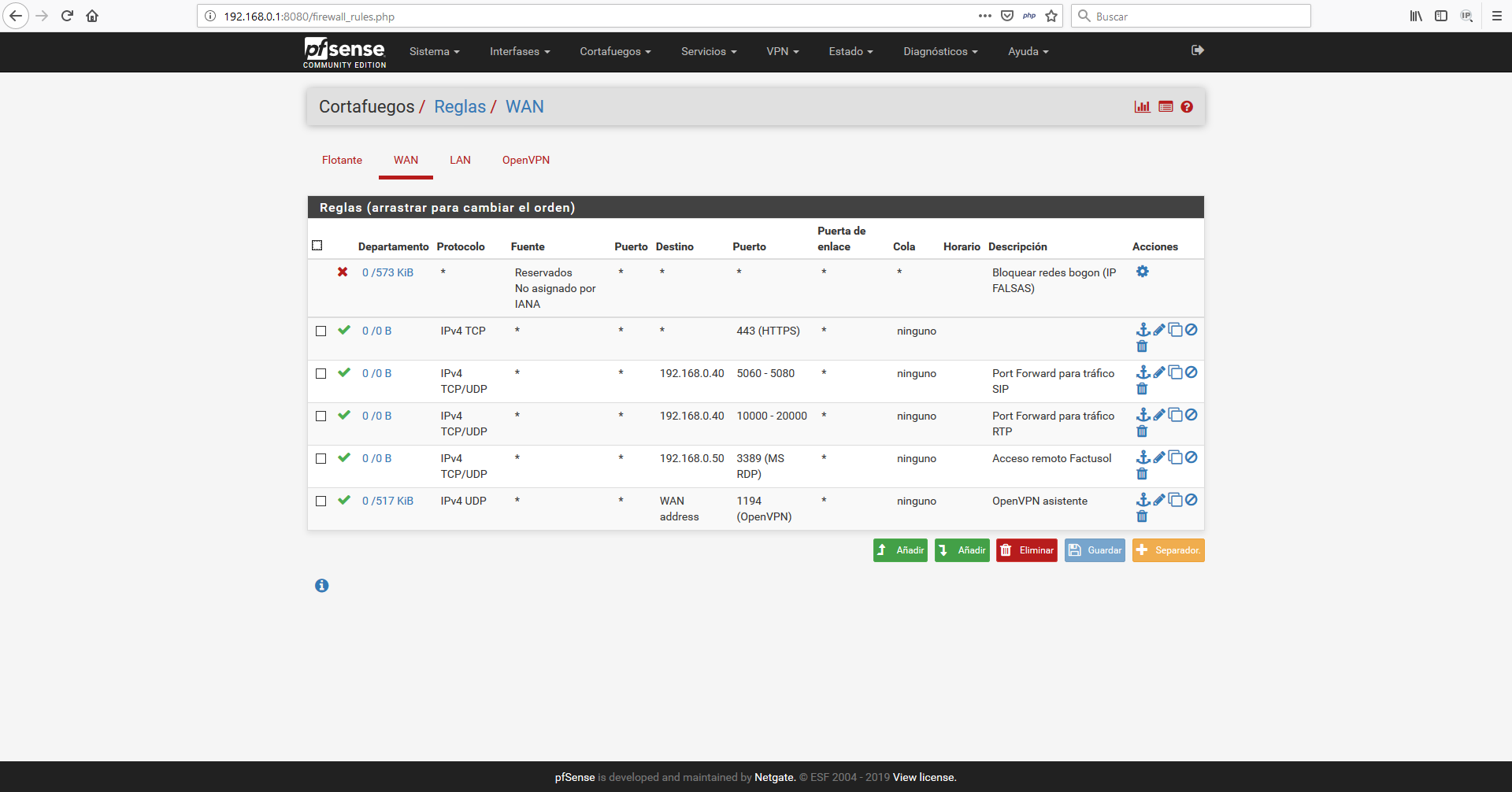
Task: Copy the 443 (HTTPS) rule
Action: pos(1175,330)
